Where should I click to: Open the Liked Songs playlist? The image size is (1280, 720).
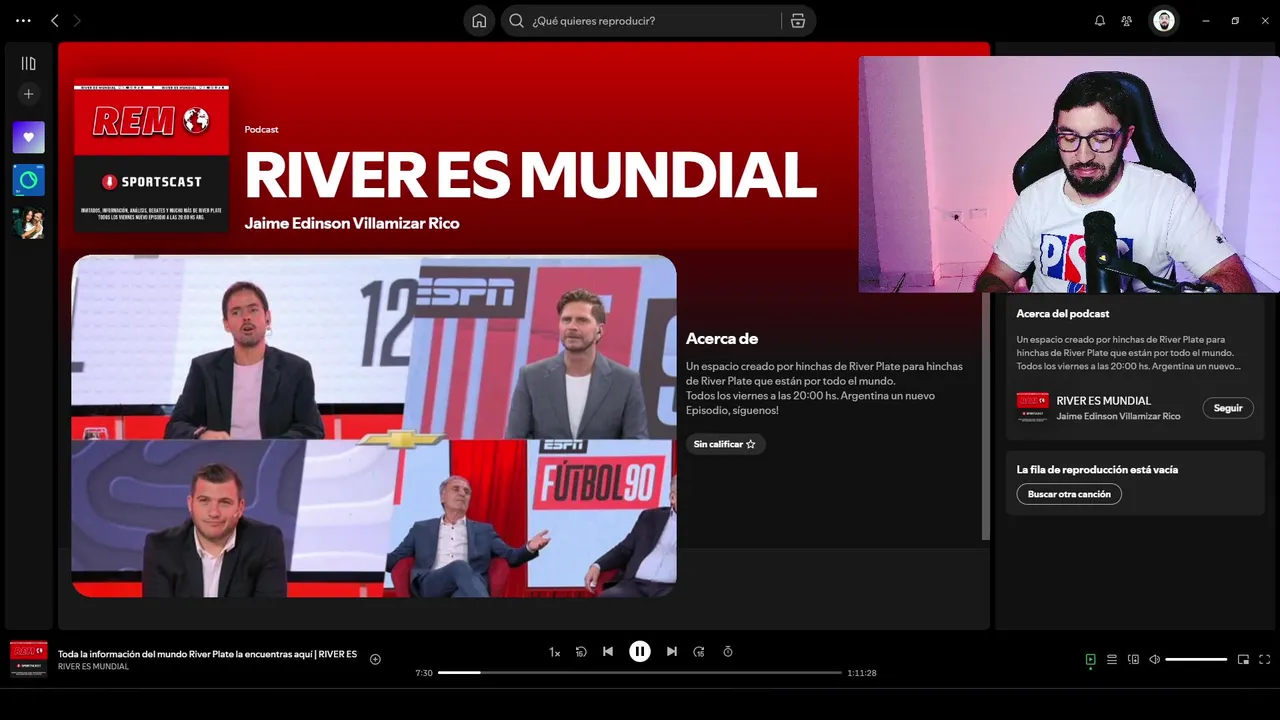(28, 137)
